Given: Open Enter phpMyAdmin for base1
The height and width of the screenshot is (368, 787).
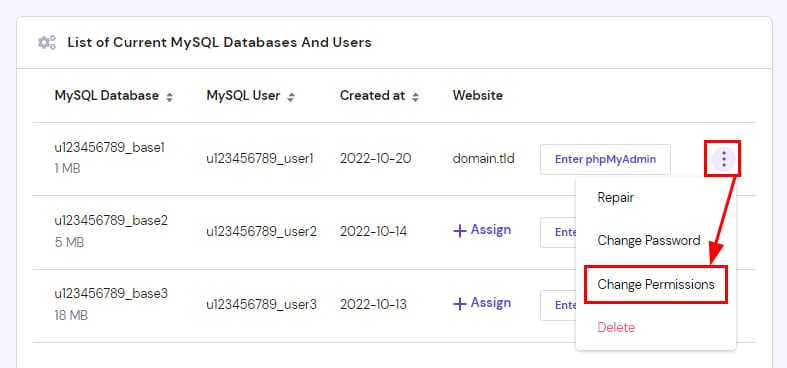Looking at the screenshot, I should pos(605,160).
